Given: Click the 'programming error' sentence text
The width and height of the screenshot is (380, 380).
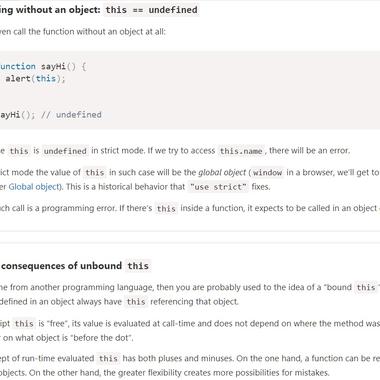Looking at the screenshot, I should [x=79, y=208].
